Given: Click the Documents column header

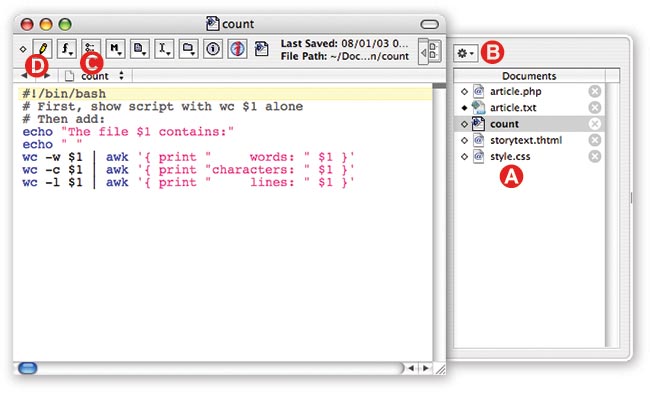Looking at the screenshot, I should pos(529,76).
